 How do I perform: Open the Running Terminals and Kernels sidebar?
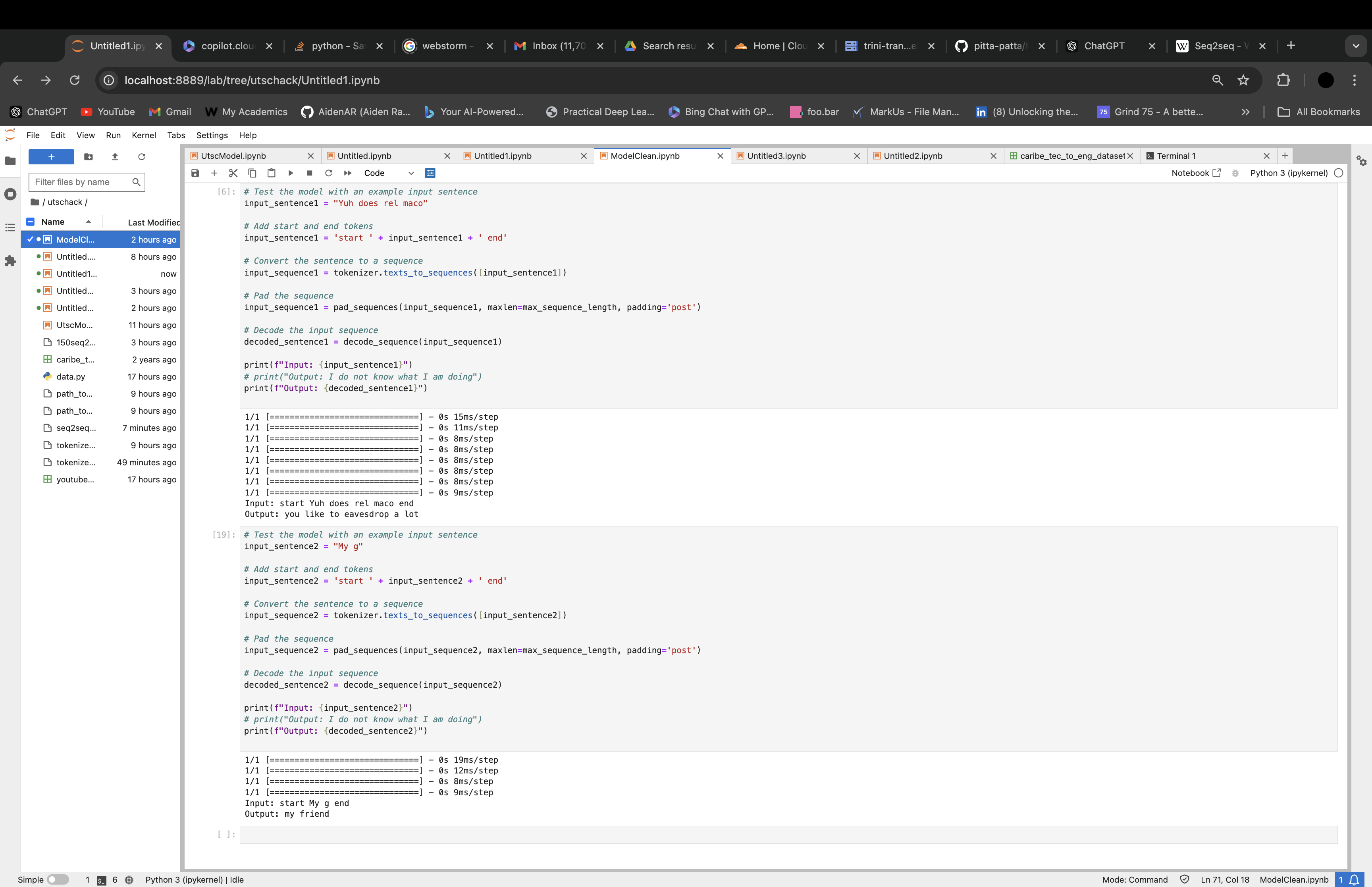10,194
